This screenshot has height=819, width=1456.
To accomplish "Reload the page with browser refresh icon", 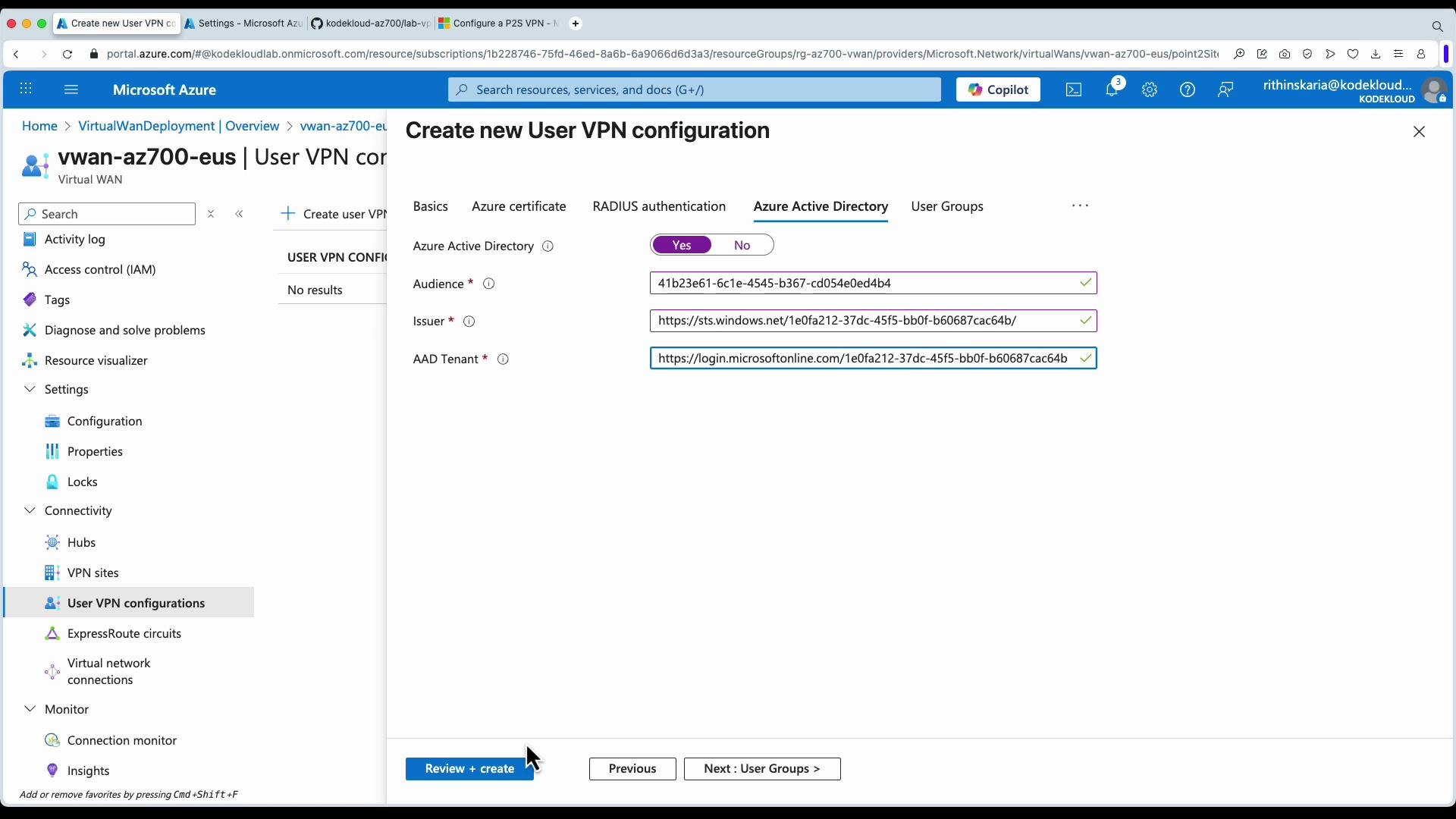I will pos(67,54).
